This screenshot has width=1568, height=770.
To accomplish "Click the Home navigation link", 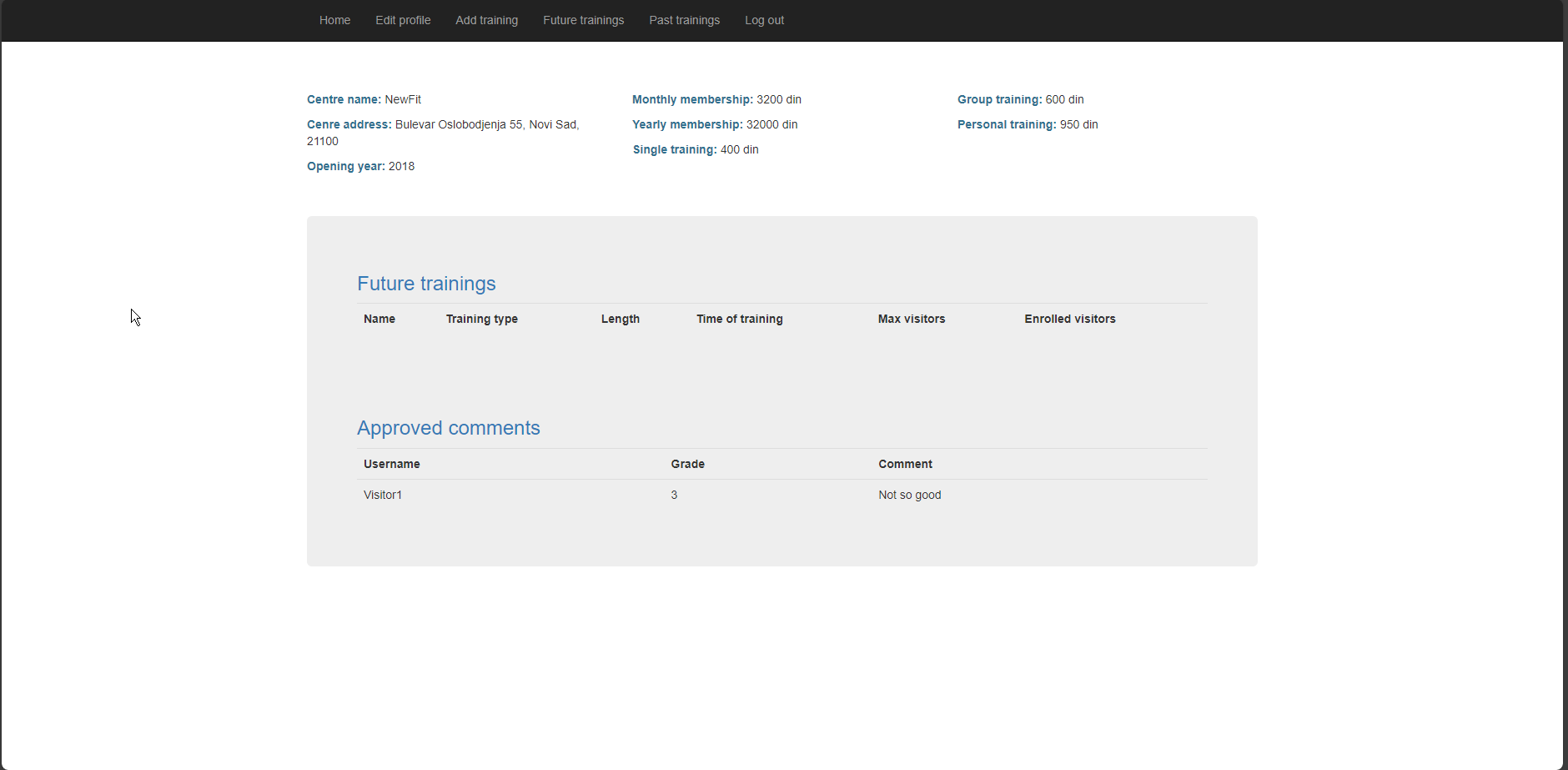I will (334, 20).
